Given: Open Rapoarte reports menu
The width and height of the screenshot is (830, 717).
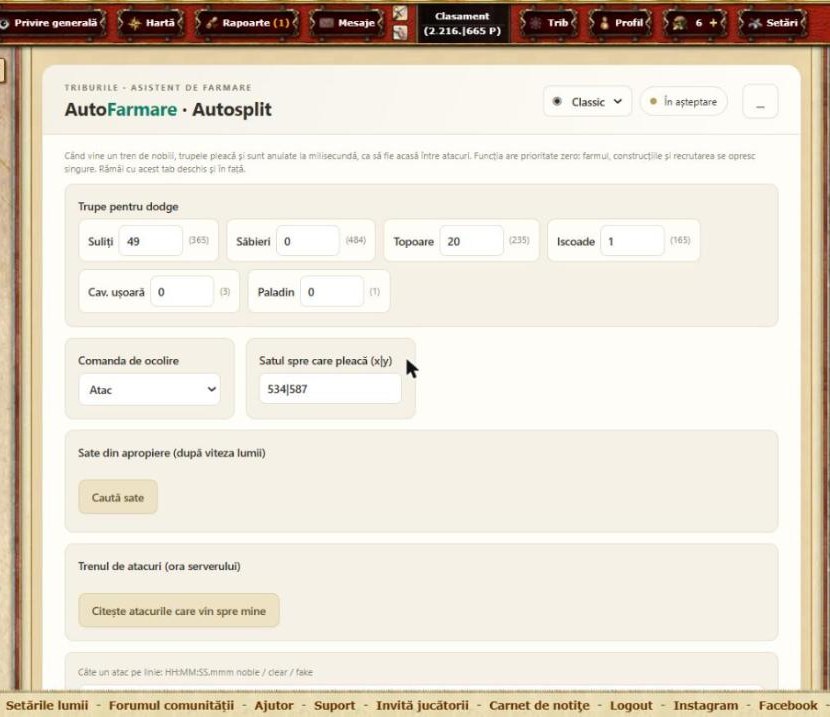Looking at the screenshot, I should [x=248, y=23].
